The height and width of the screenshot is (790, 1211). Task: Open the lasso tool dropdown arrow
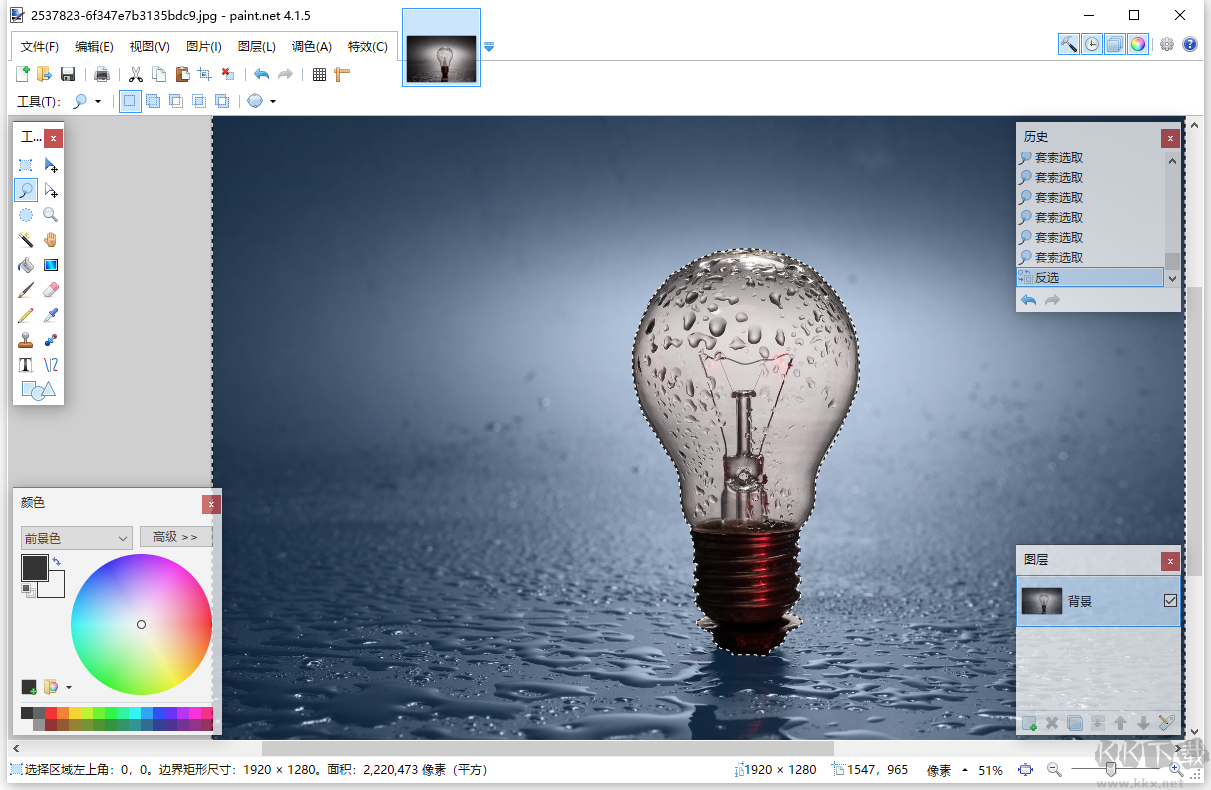point(97,100)
